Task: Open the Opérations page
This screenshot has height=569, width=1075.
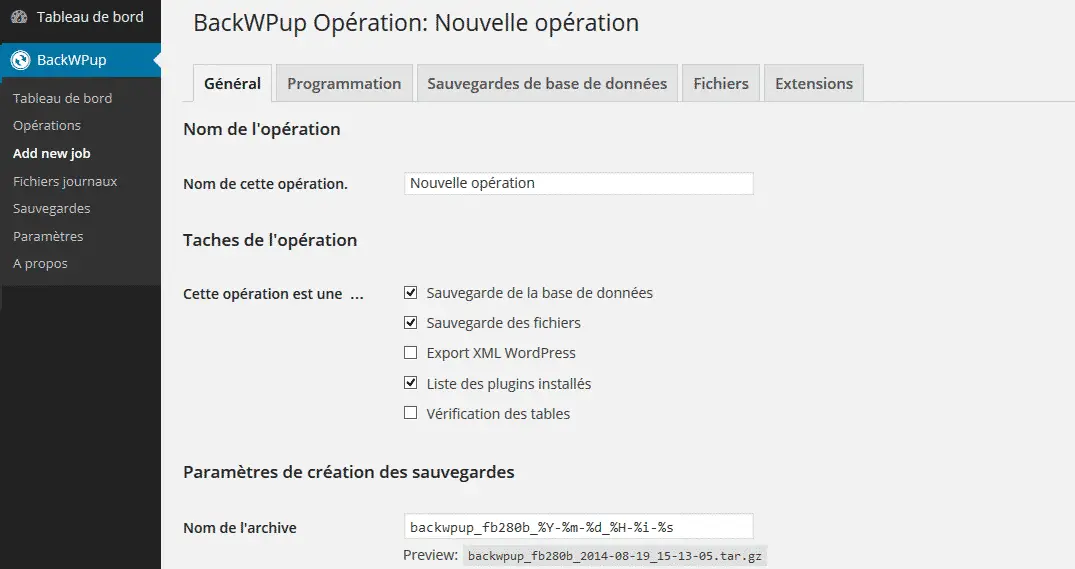Action: tap(47, 125)
